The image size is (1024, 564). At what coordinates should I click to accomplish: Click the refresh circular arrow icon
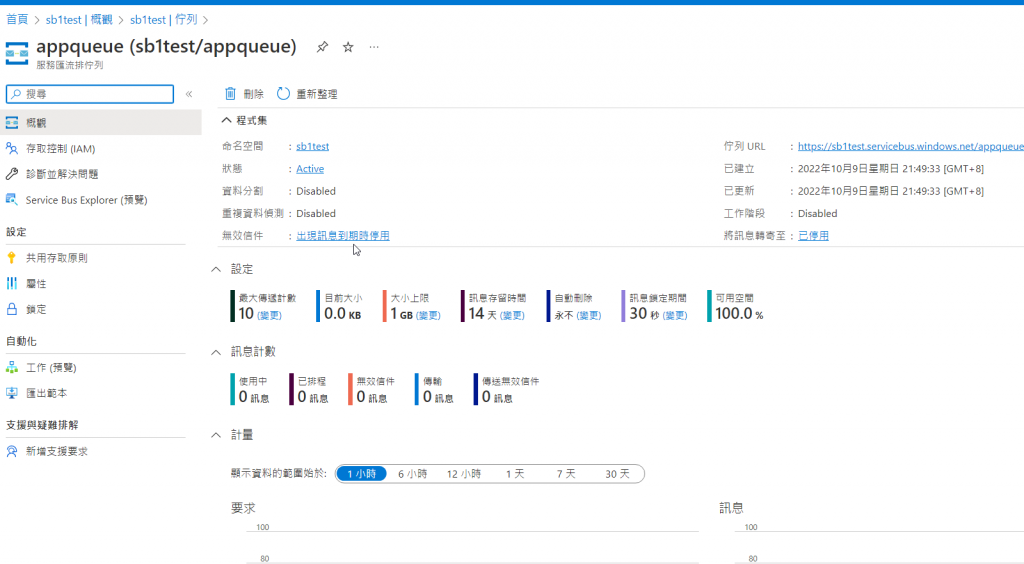point(283,94)
